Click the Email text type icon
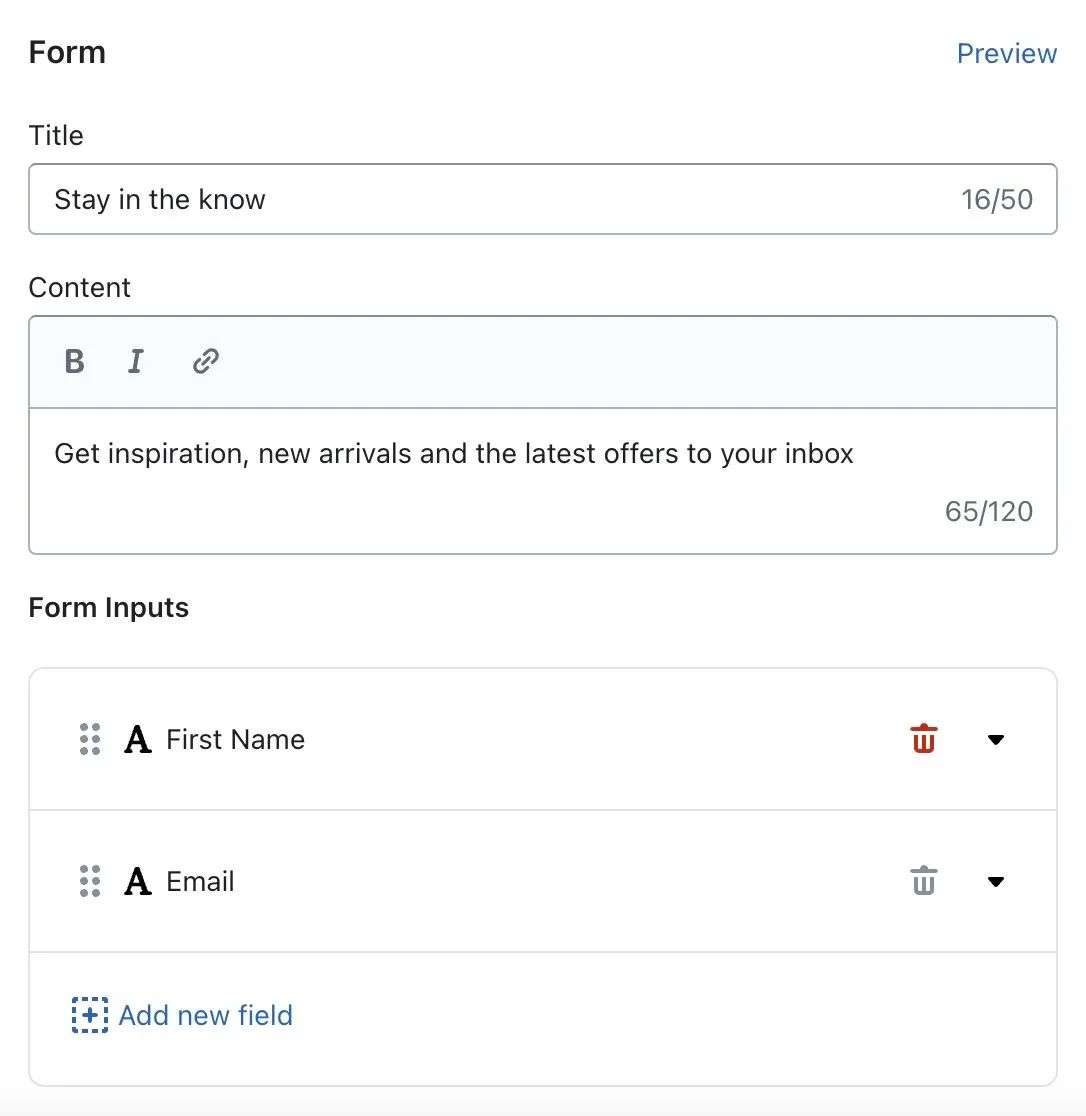Screen dimensions: 1086x1116 [x=138, y=882]
